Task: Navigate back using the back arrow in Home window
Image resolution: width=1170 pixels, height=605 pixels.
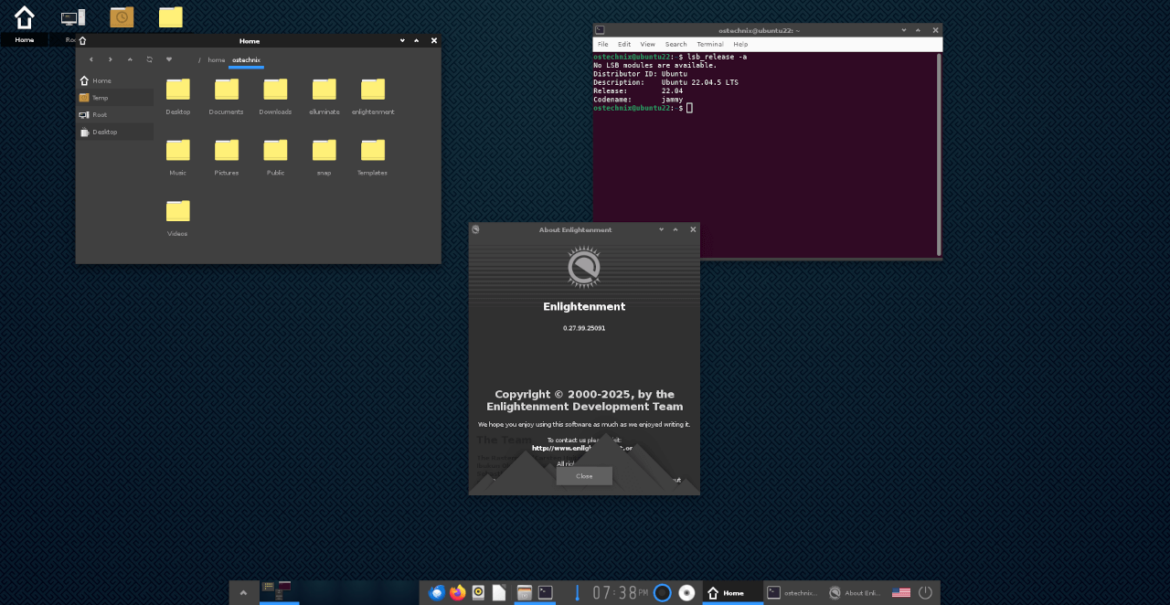Action: click(90, 59)
